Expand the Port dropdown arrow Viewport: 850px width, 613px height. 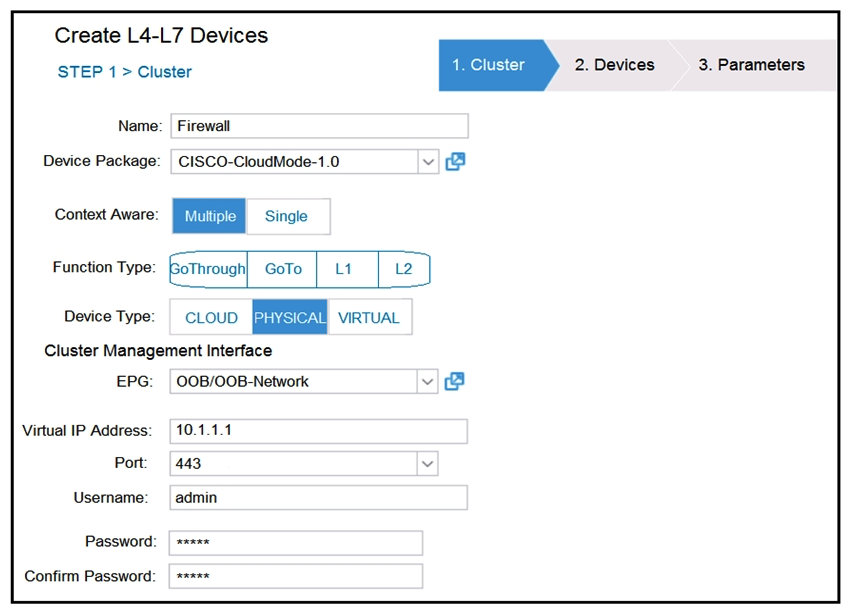pos(427,464)
